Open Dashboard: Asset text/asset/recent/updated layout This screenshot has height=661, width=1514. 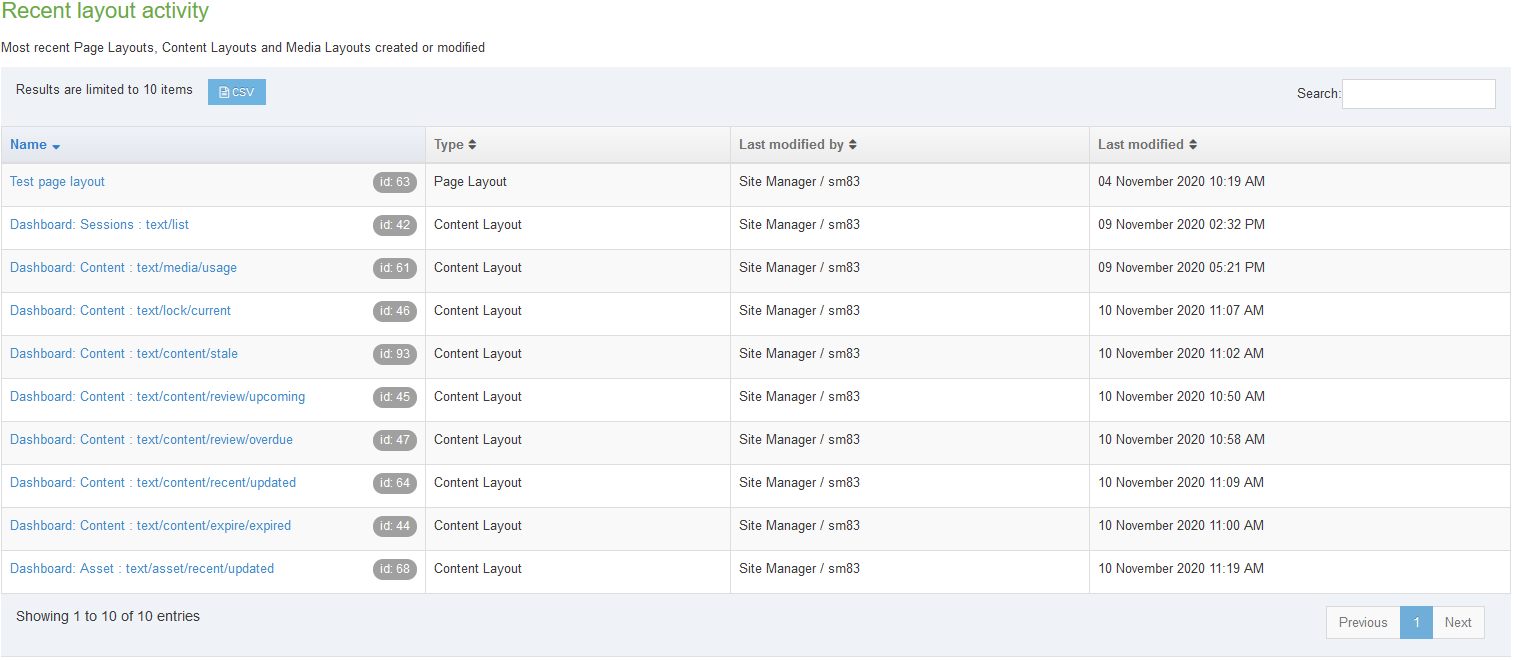tap(142, 569)
